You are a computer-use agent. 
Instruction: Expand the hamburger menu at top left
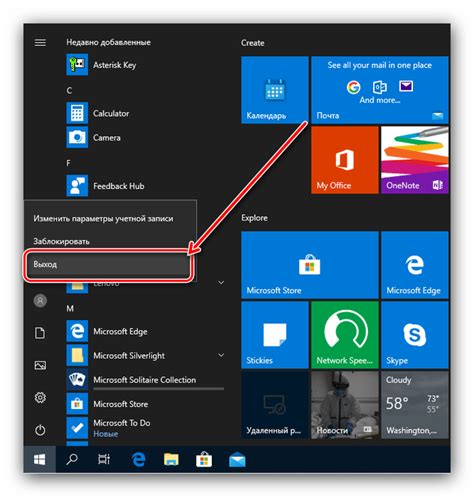40,42
